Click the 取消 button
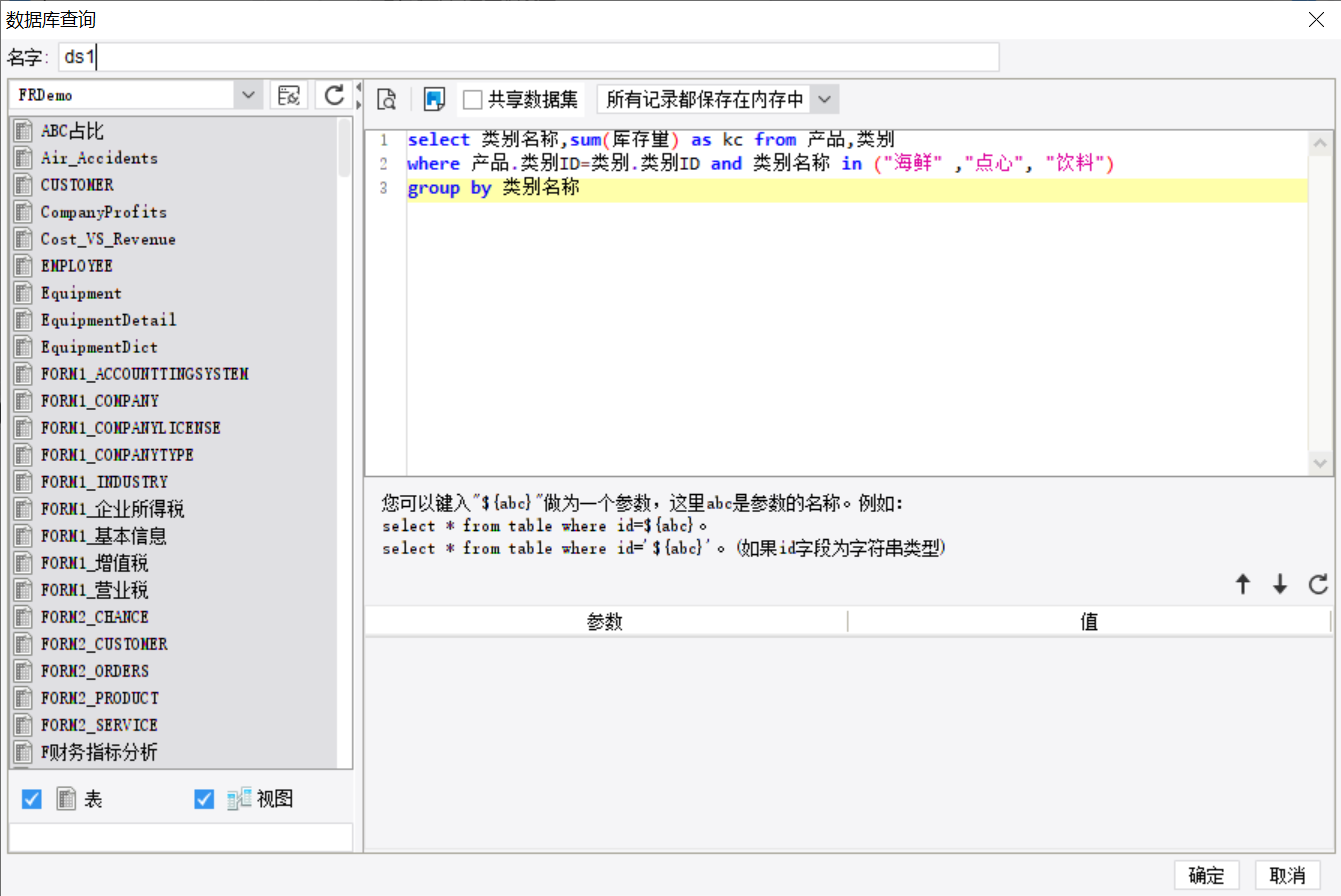 (1288, 875)
